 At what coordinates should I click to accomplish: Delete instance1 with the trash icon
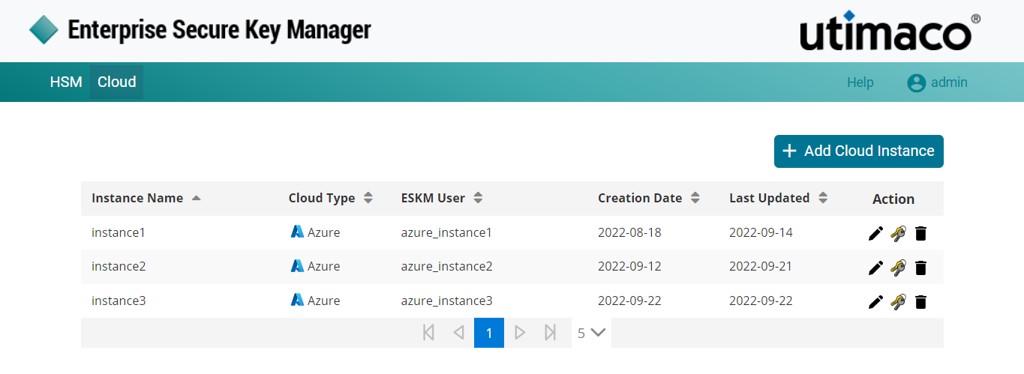pyautogui.click(x=921, y=233)
